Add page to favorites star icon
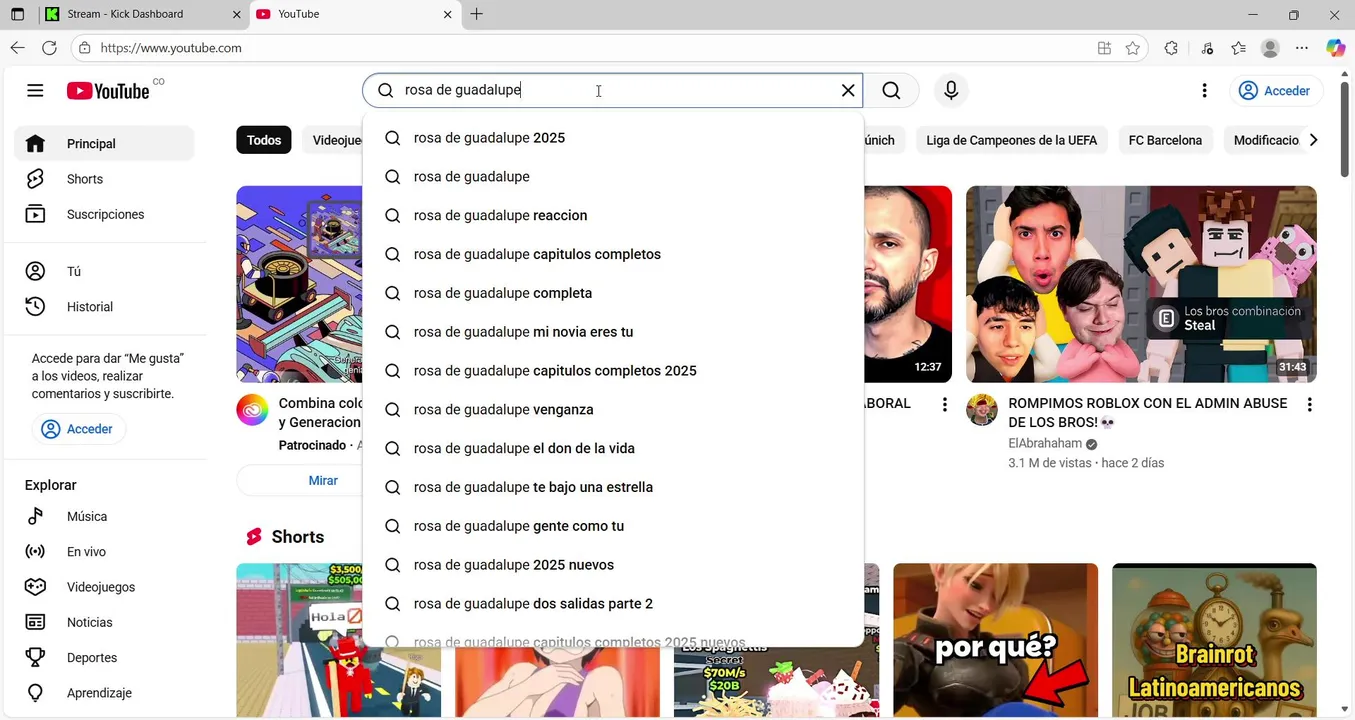This screenshot has width=1355, height=720. (x=1132, y=48)
